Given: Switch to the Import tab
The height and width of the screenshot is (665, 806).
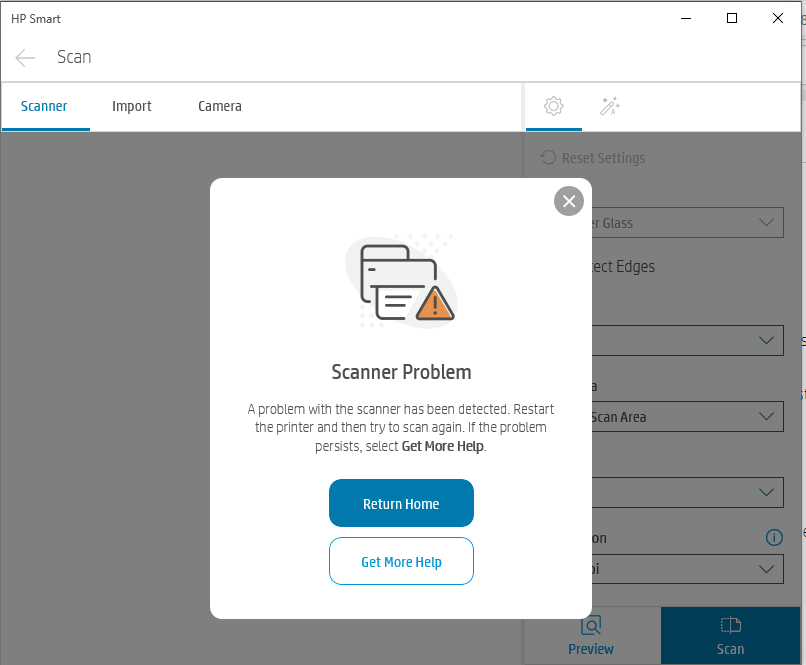Looking at the screenshot, I should coord(132,106).
